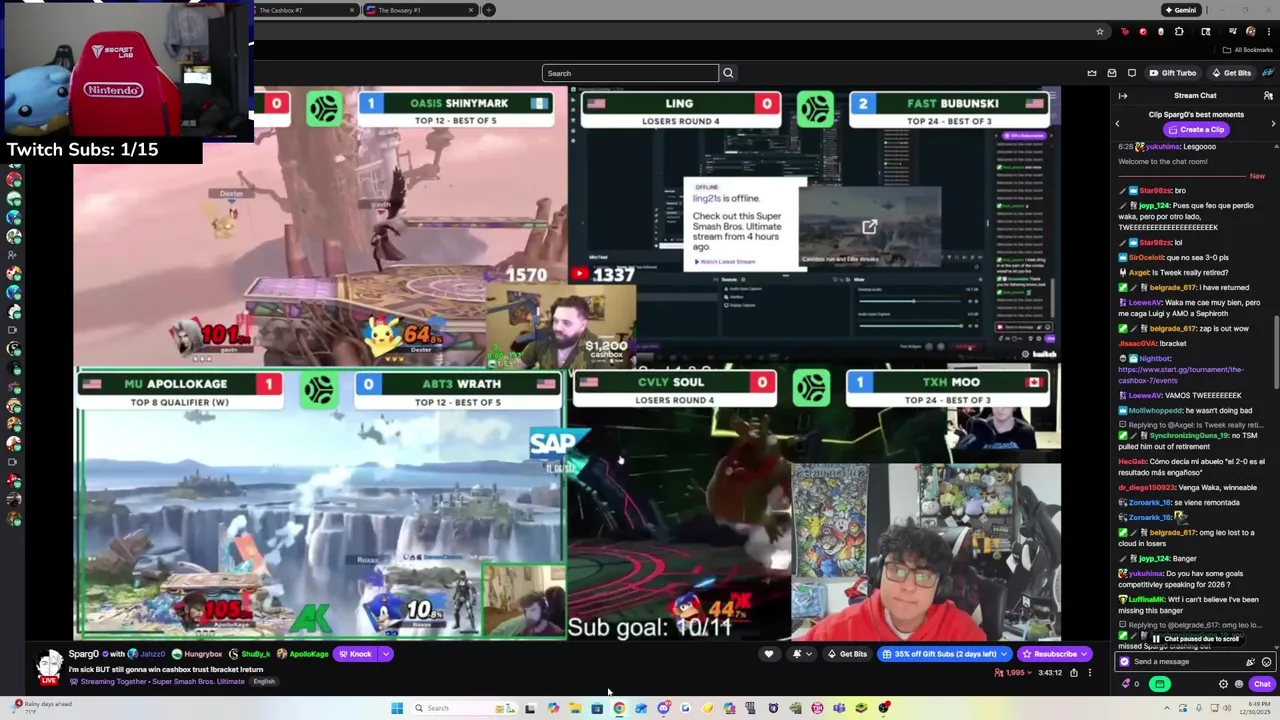Viewport: 1280px width, 720px height.
Task: Open Chrome from the taskbar
Action: pos(619,708)
